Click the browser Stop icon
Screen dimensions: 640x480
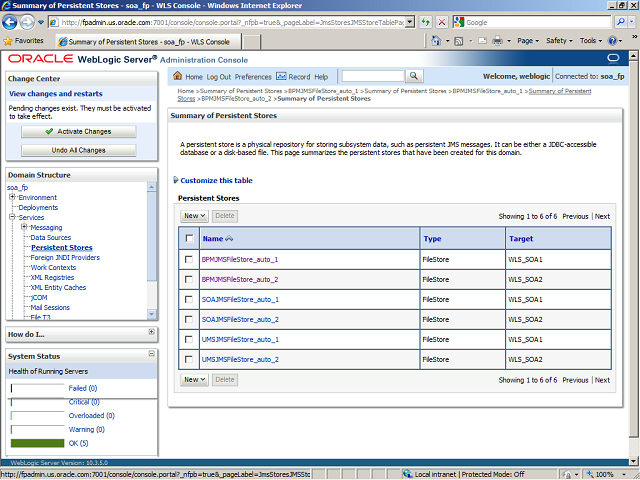point(442,22)
